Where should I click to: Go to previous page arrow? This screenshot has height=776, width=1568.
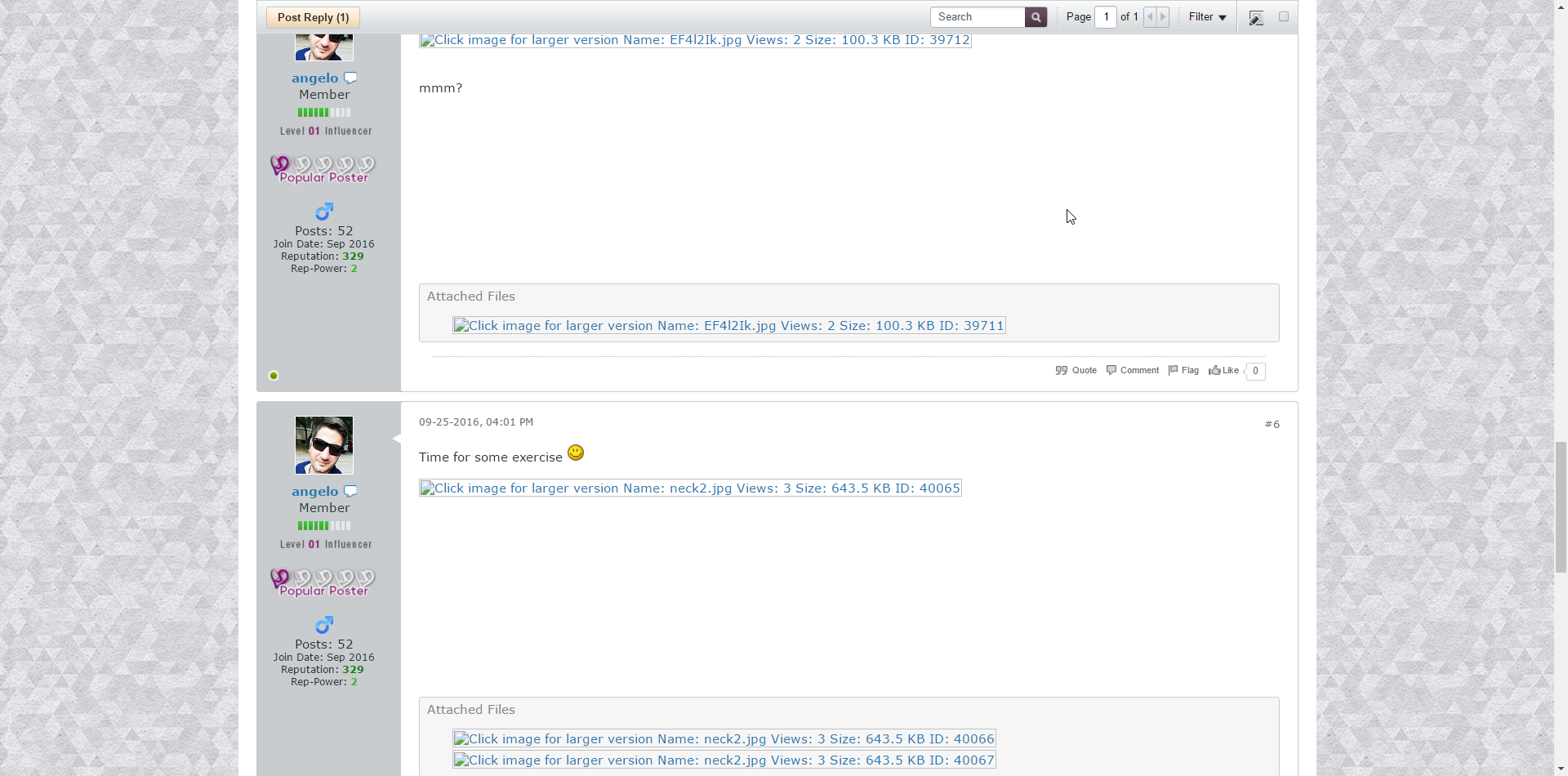pos(1150,17)
